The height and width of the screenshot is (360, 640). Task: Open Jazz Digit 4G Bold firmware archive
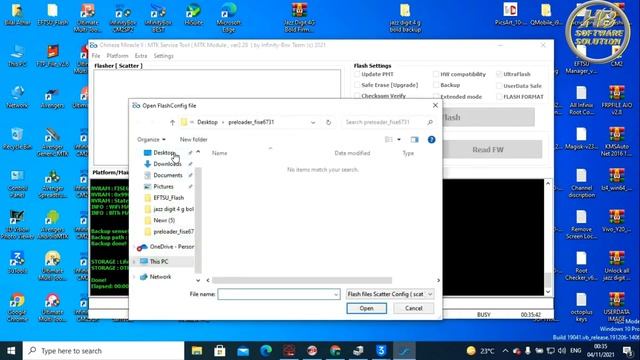click(299, 17)
